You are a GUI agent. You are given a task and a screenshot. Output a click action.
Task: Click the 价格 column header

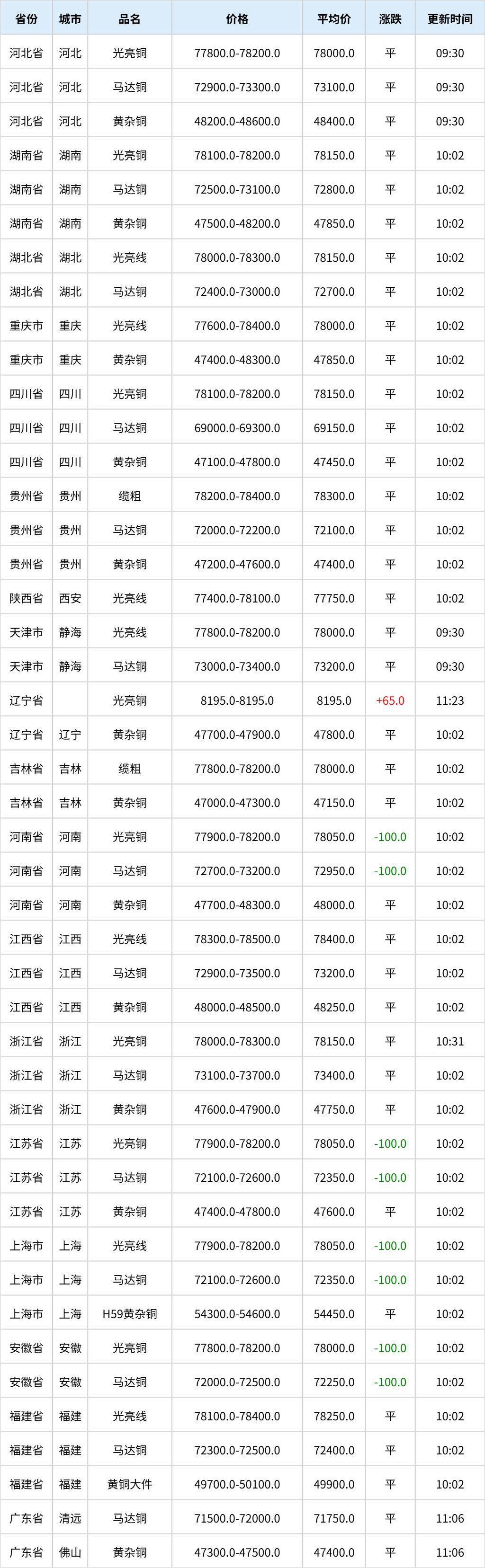pos(237,19)
